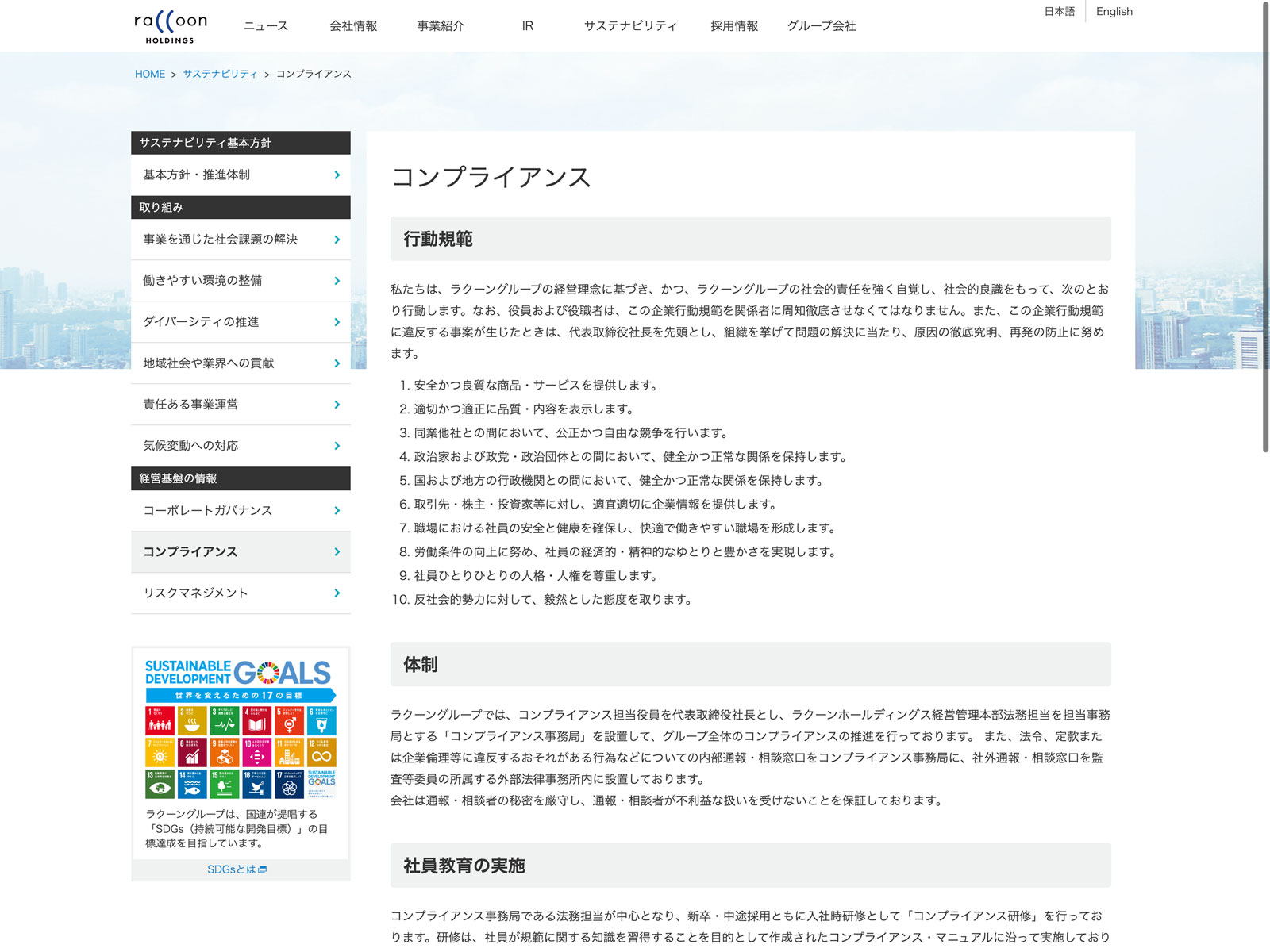Open 採用情報 in the top navigation
This screenshot has width=1270, height=952.
click(x=734, y=26)
